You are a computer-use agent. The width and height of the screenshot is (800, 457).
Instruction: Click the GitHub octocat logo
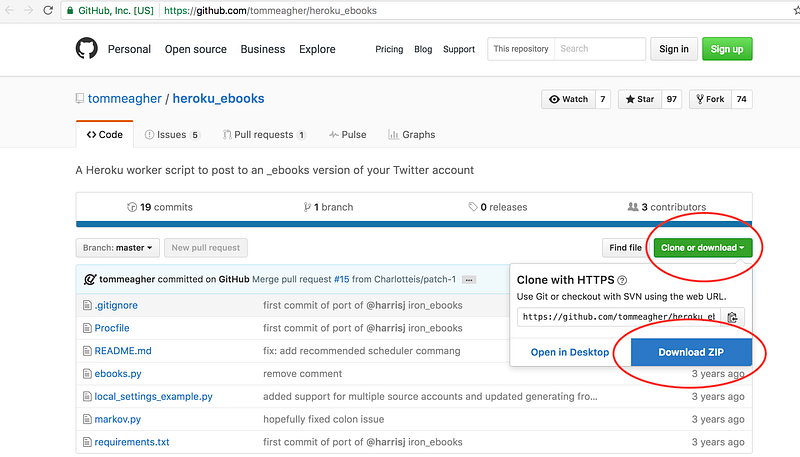[x=88, y=48]
